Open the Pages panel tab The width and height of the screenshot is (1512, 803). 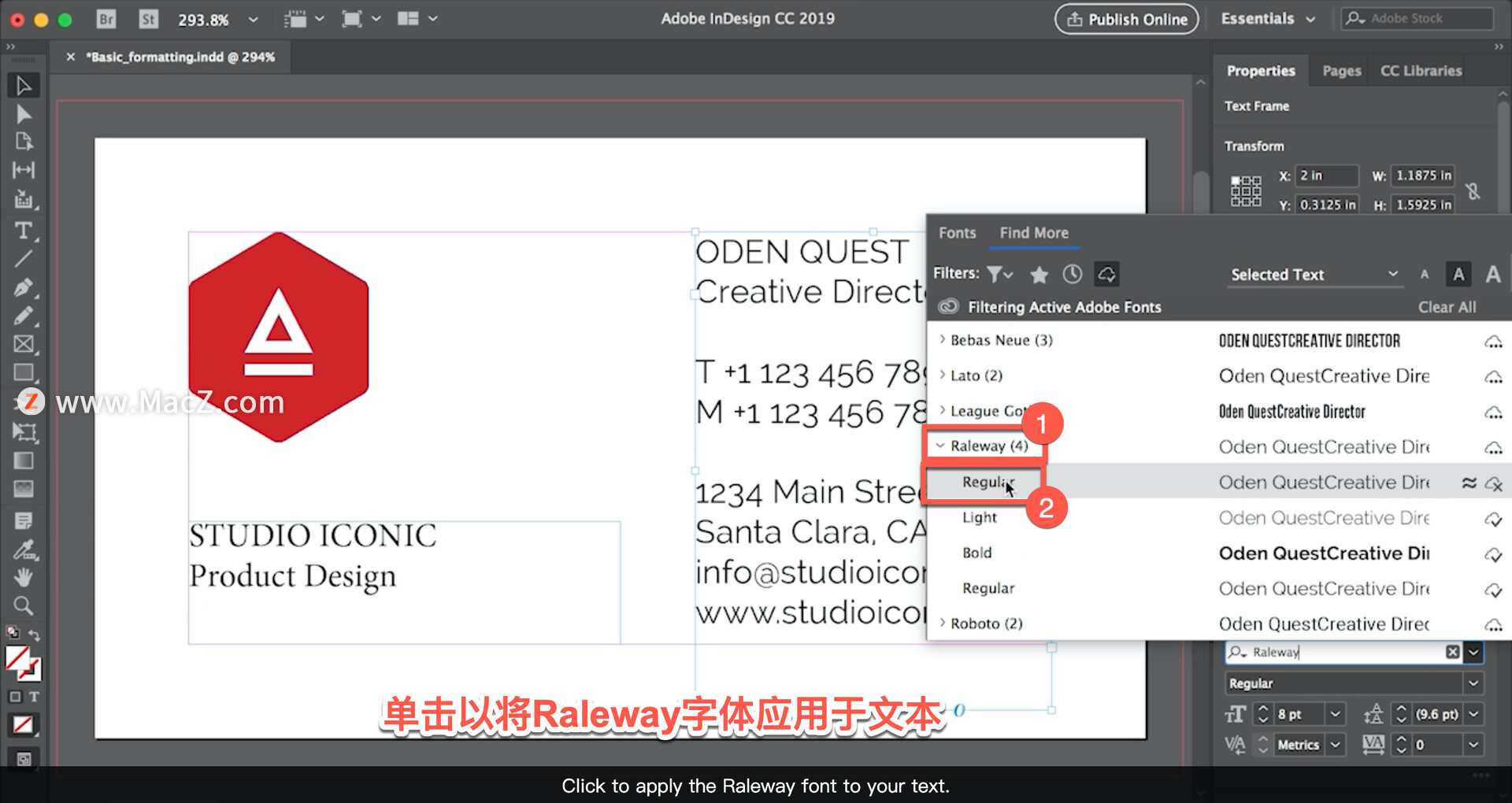pos(1340,70)
